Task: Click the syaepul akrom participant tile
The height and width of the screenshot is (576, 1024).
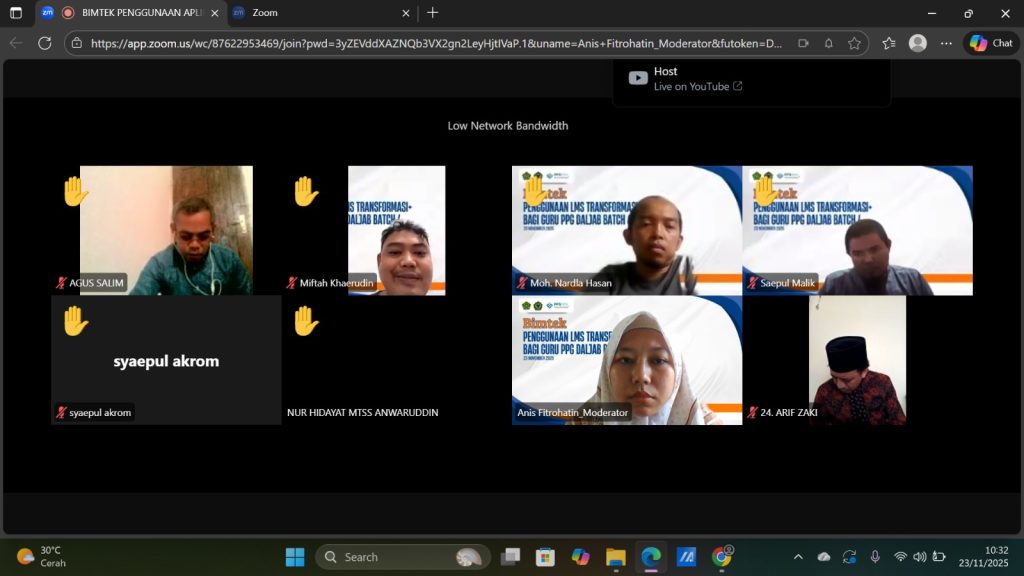Action: [166, 360]
